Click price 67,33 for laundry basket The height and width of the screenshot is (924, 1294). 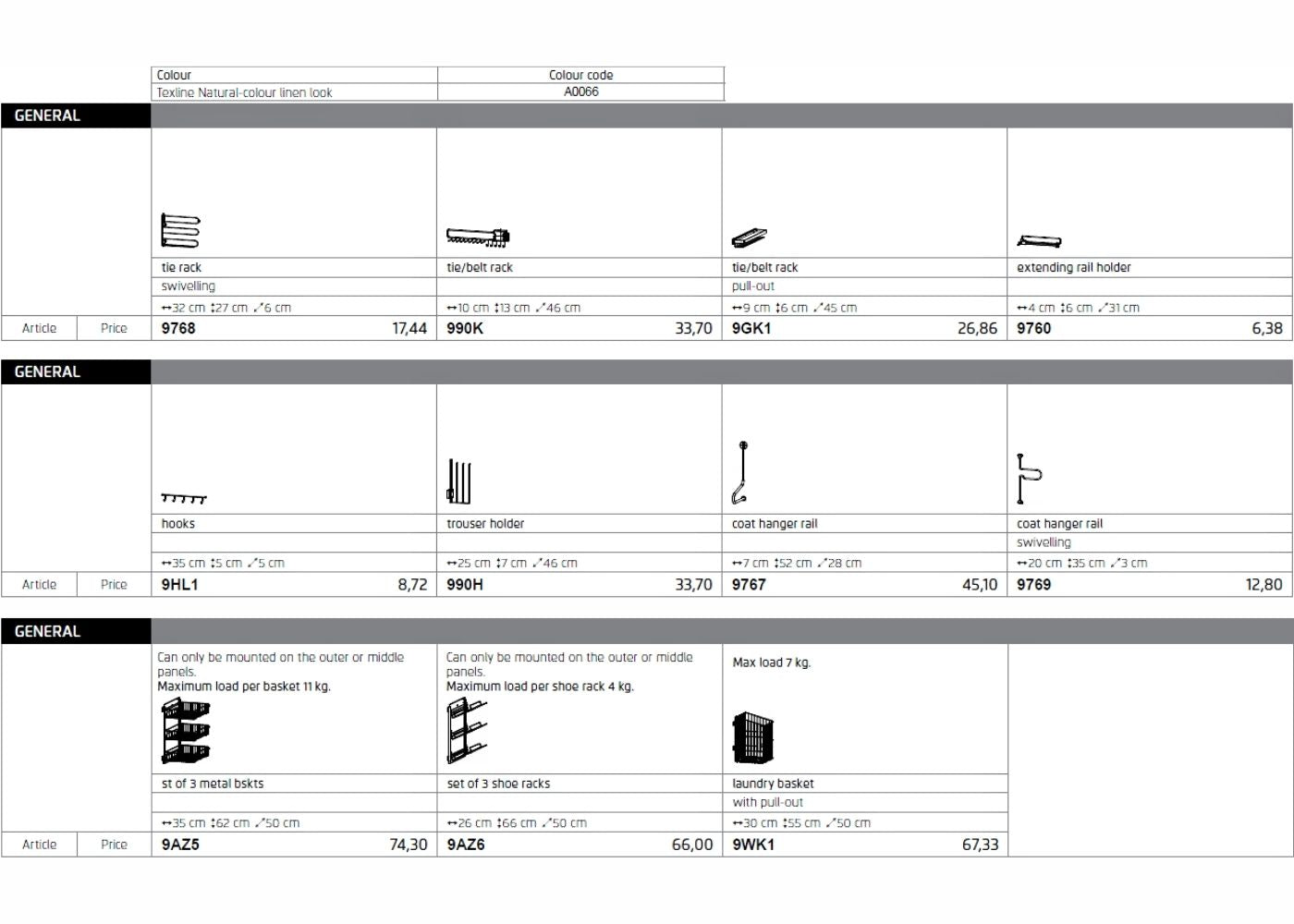(980, 845)
